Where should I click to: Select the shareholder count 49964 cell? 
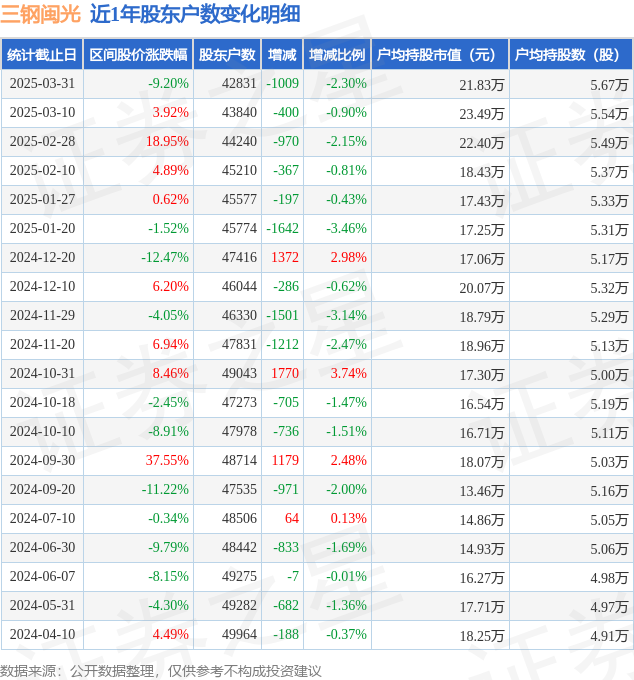[239, 634]
